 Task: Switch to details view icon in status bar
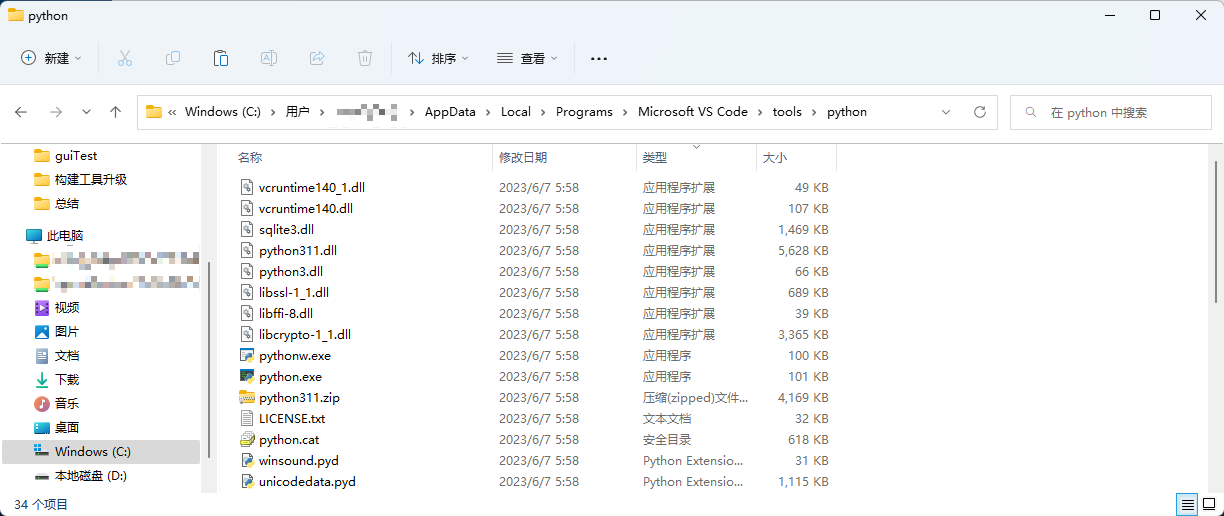pos(1186,505)
